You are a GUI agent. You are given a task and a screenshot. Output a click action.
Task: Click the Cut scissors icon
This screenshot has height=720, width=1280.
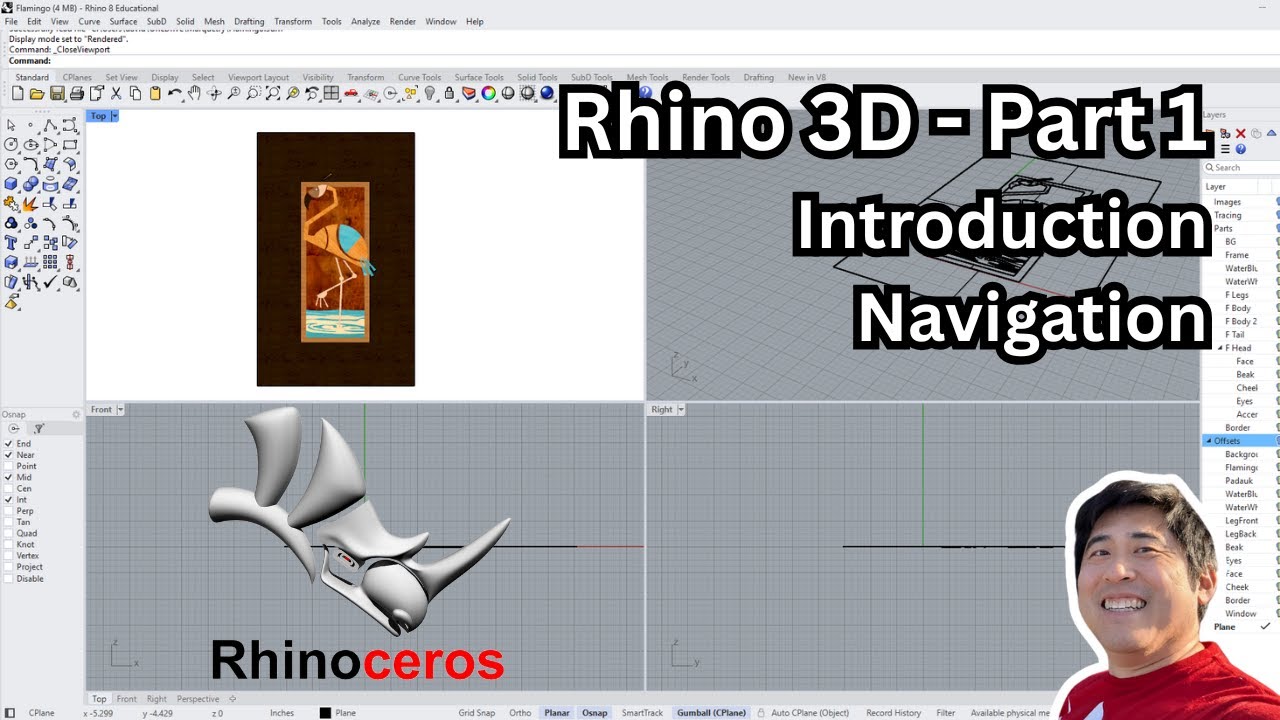(x=116, y=93)
